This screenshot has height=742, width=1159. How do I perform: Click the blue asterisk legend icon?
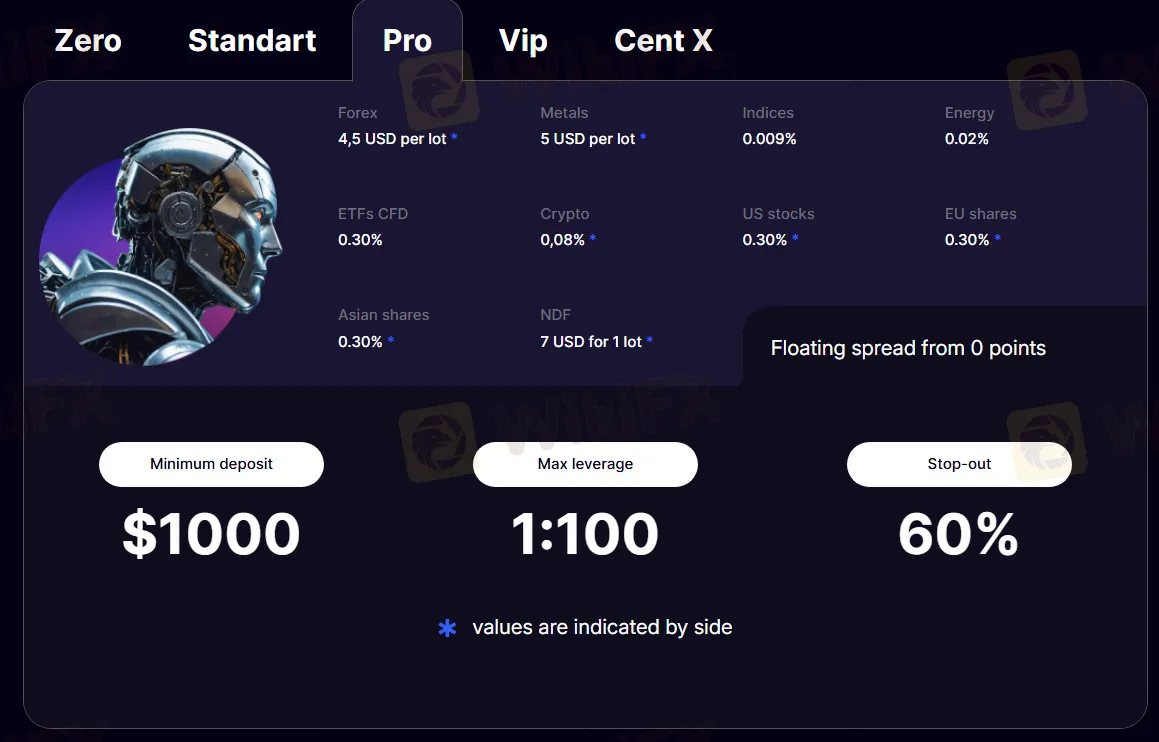(x=447, y=628)
